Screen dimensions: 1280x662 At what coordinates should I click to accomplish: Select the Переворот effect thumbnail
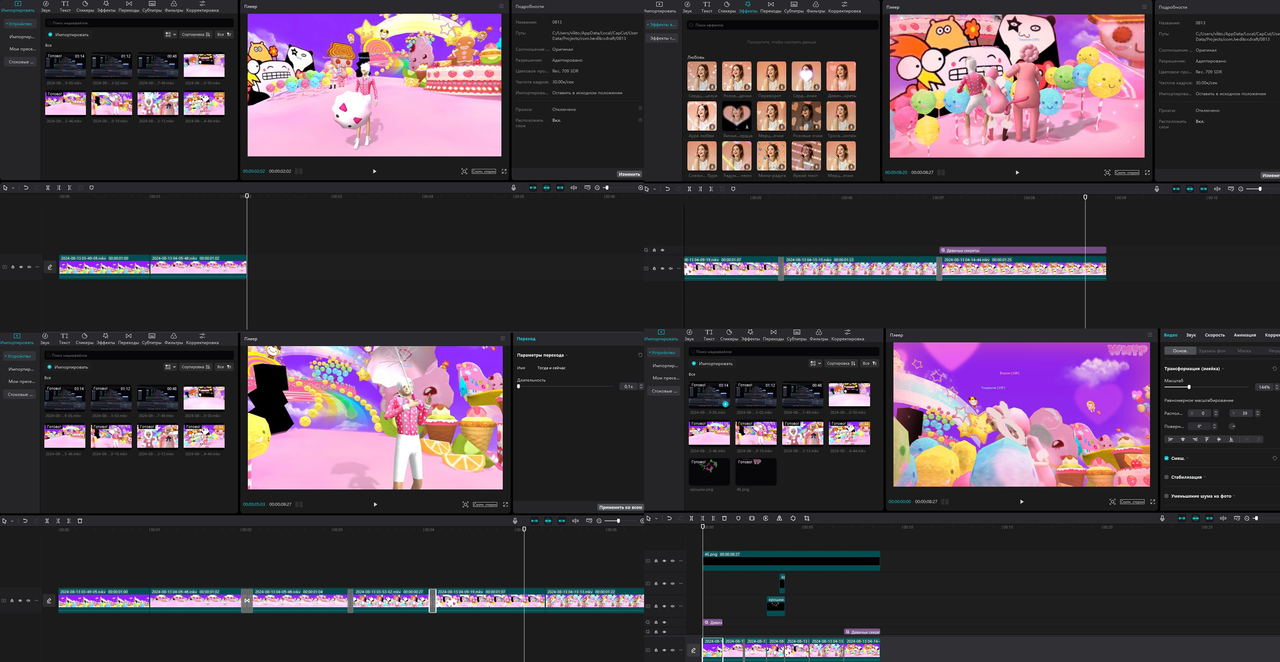point(771,76)
